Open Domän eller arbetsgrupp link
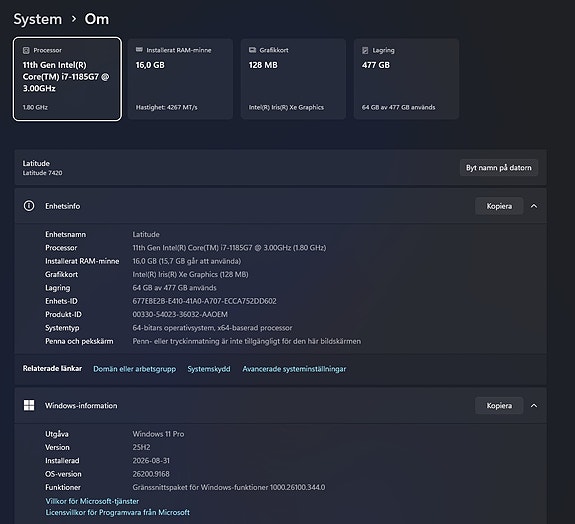 point(135,369)
